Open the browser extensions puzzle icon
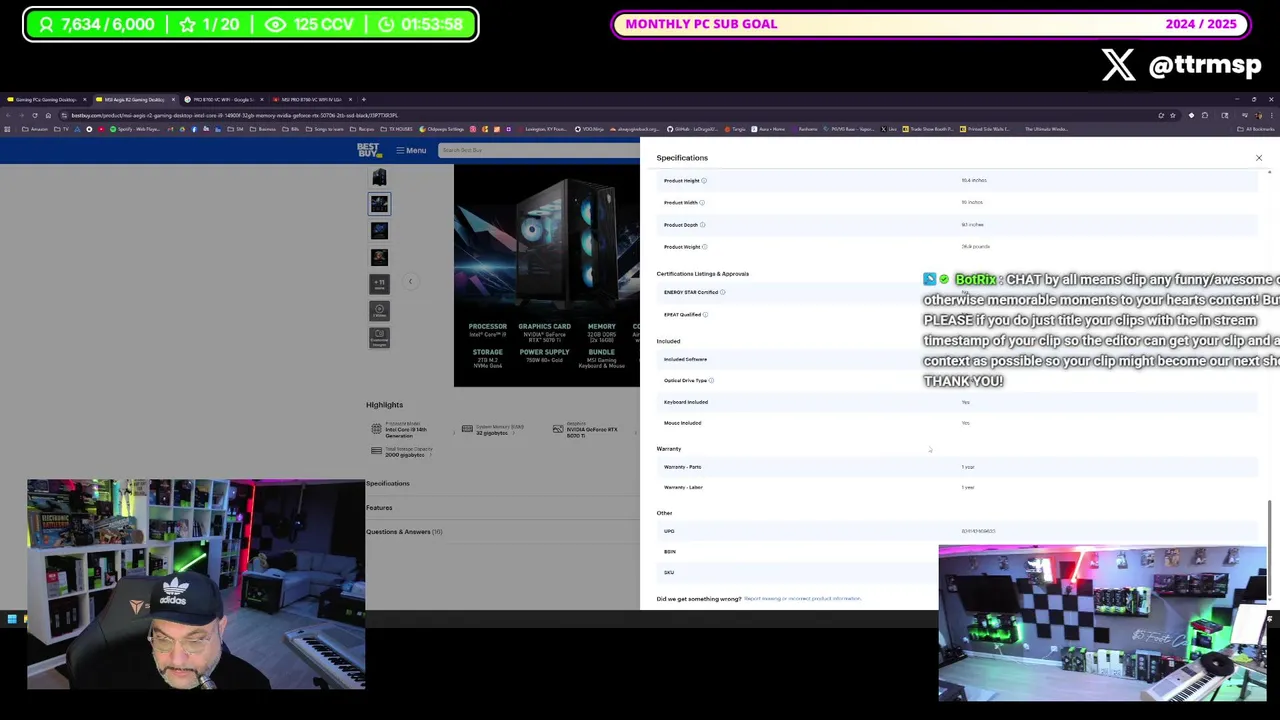The width and height of the screenshot is (1280, 720). [x=1205, y=115]
